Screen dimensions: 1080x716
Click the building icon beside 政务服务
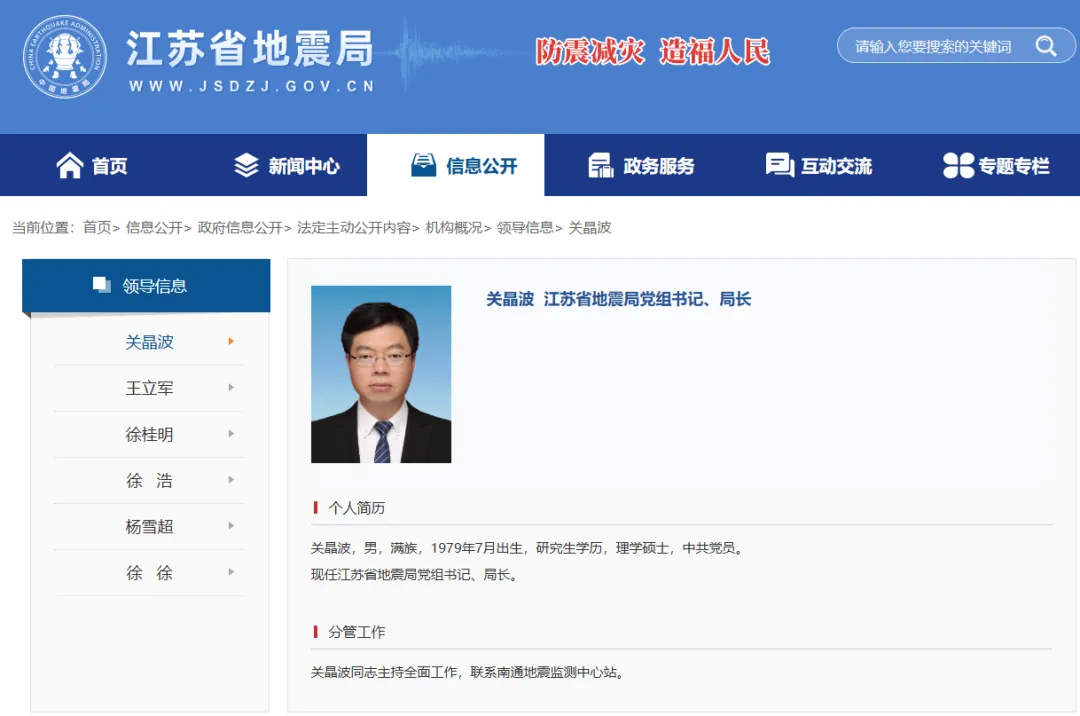click(x=601, y=165)
